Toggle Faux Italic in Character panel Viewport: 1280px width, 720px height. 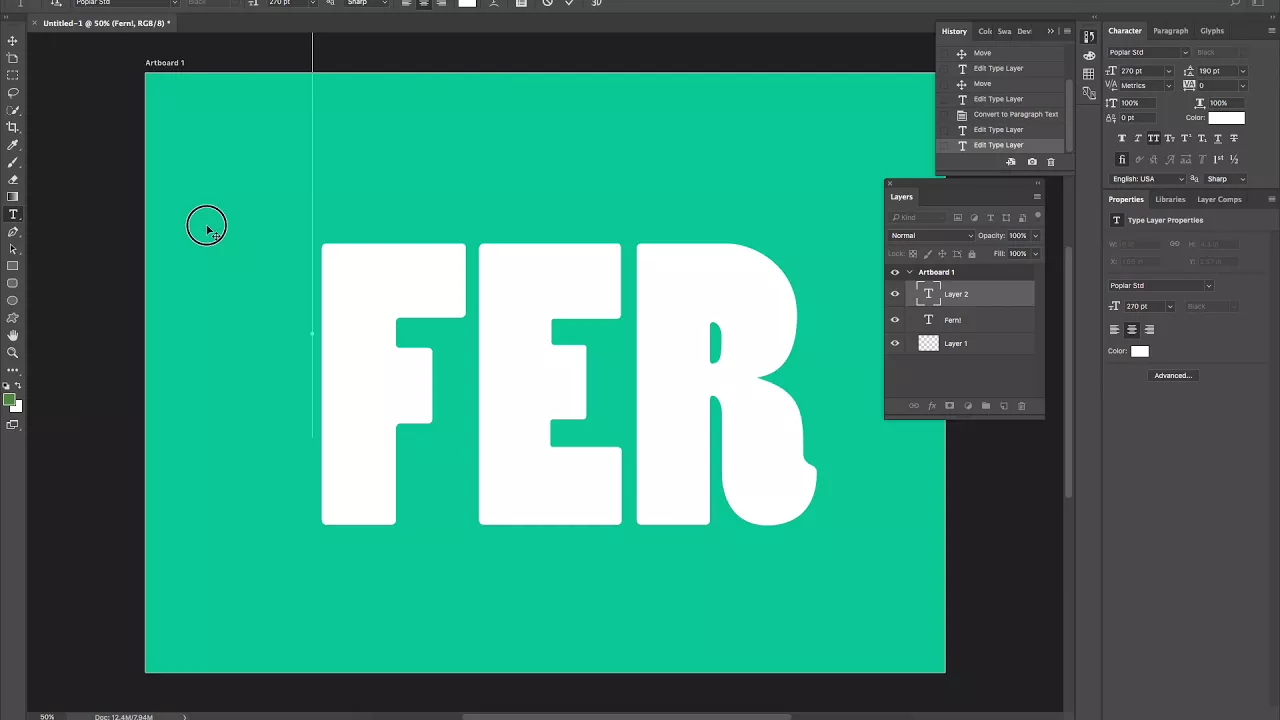point(1137,138)
